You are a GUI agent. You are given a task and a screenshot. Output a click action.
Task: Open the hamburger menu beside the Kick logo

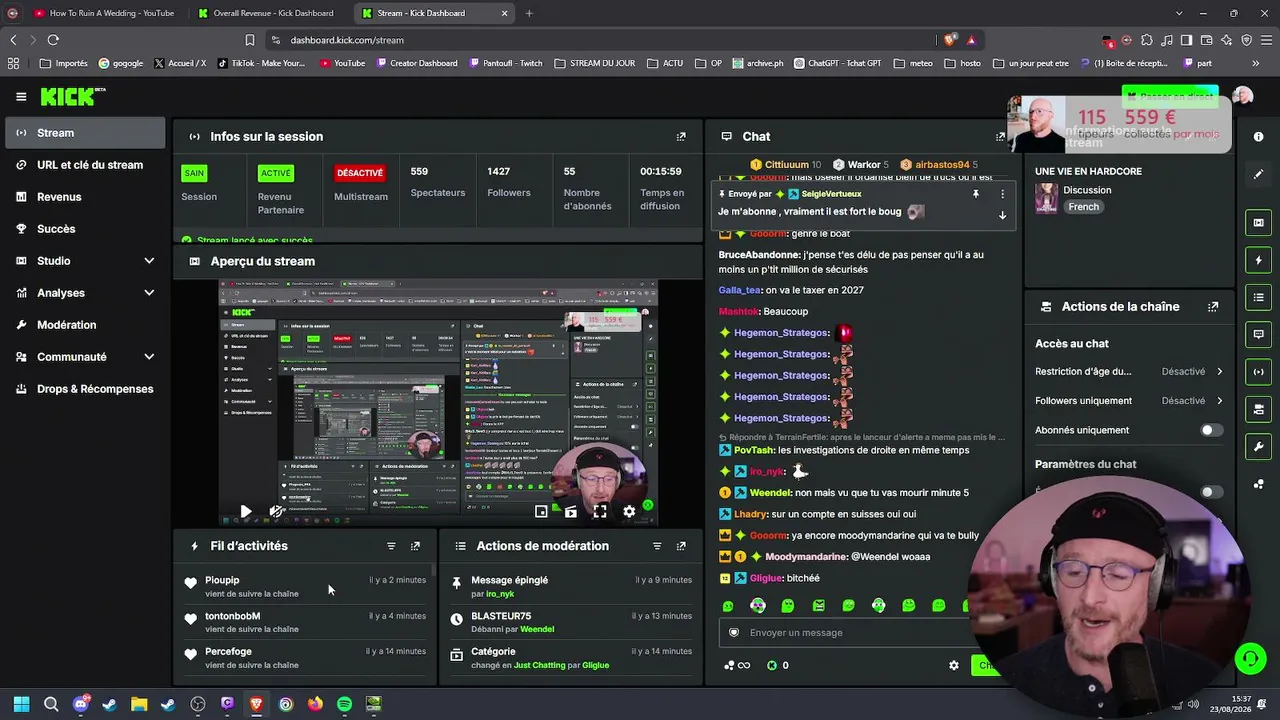coord(21,97)
